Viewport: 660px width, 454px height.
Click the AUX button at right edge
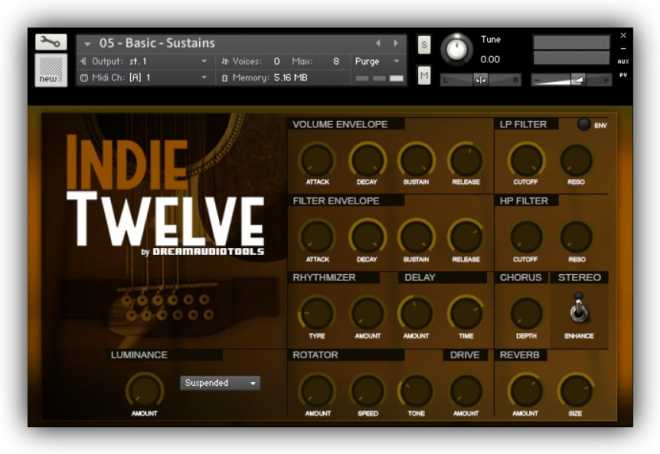pyautogui.click(x=623, y=62)
